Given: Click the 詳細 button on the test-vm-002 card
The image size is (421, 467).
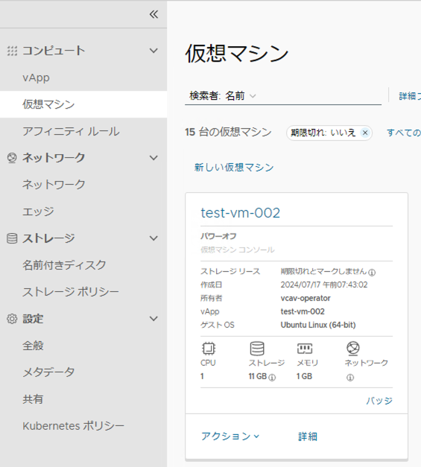Looking at the screenshot, I should tap(308, 436).
